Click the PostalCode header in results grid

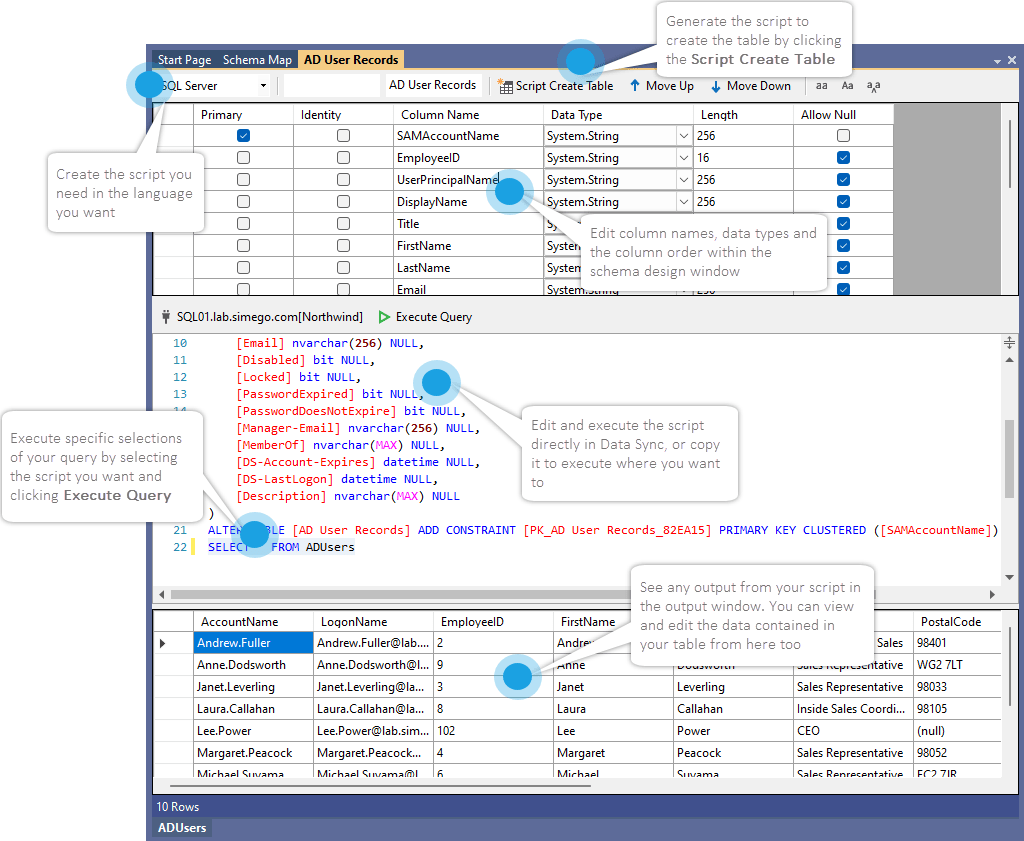[x=956, y=622]
